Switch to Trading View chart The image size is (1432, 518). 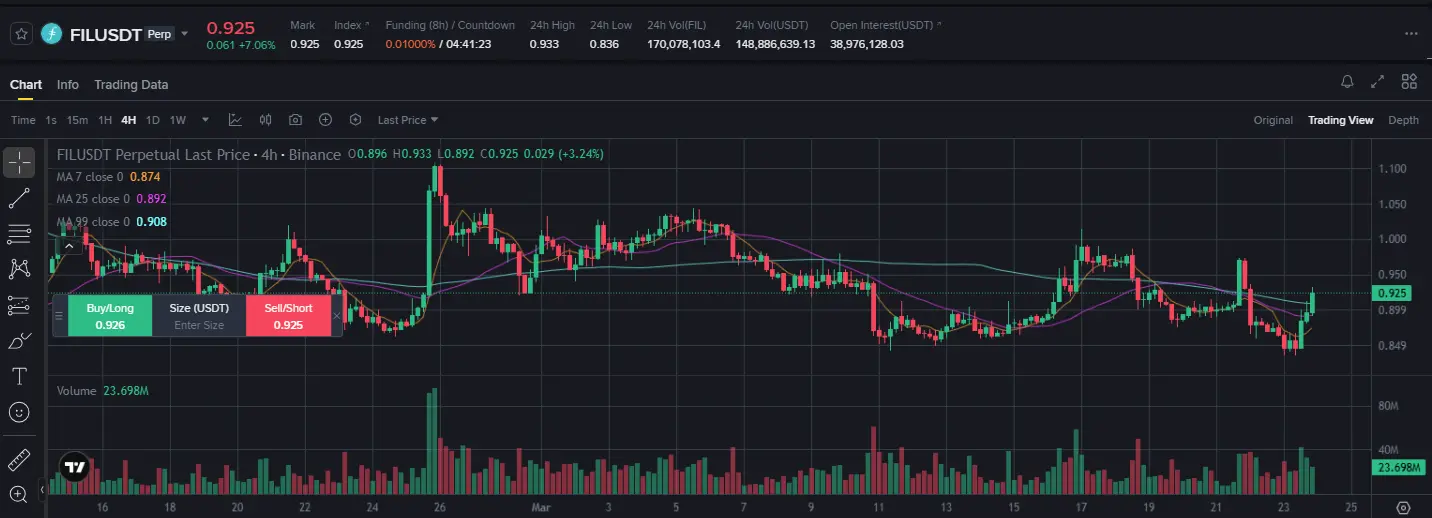click(1341, 120)
